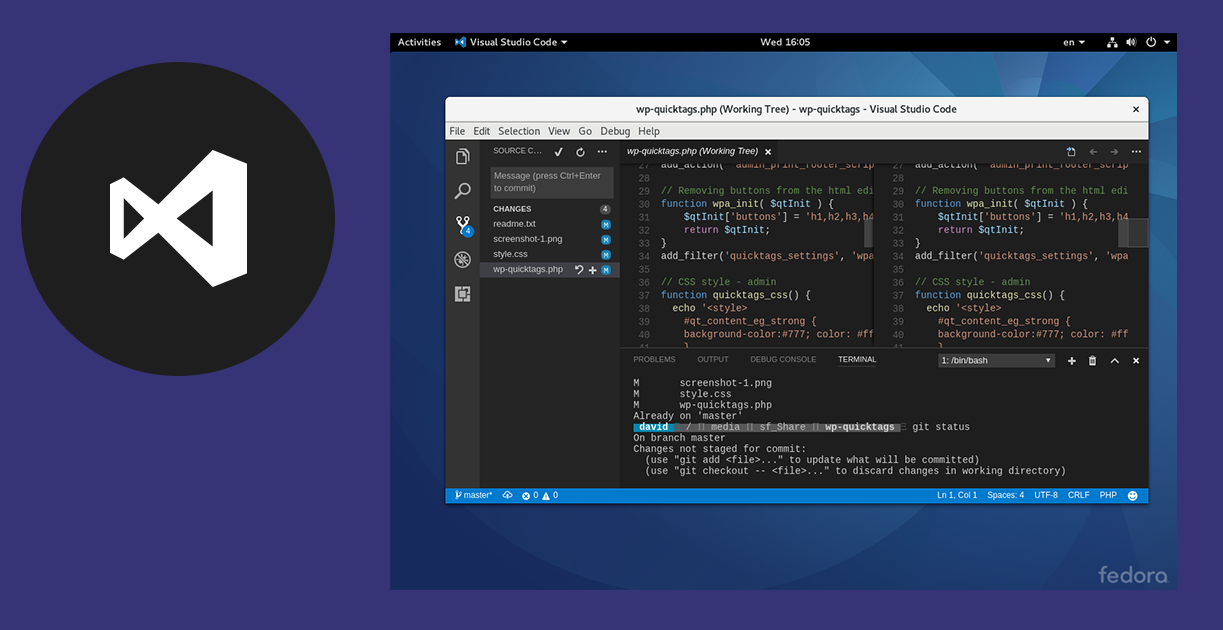Open the Edit menu
Image resolution: width=1223 pixels, height=630 pixels.
pyautogui.click(x=482, y=131)
